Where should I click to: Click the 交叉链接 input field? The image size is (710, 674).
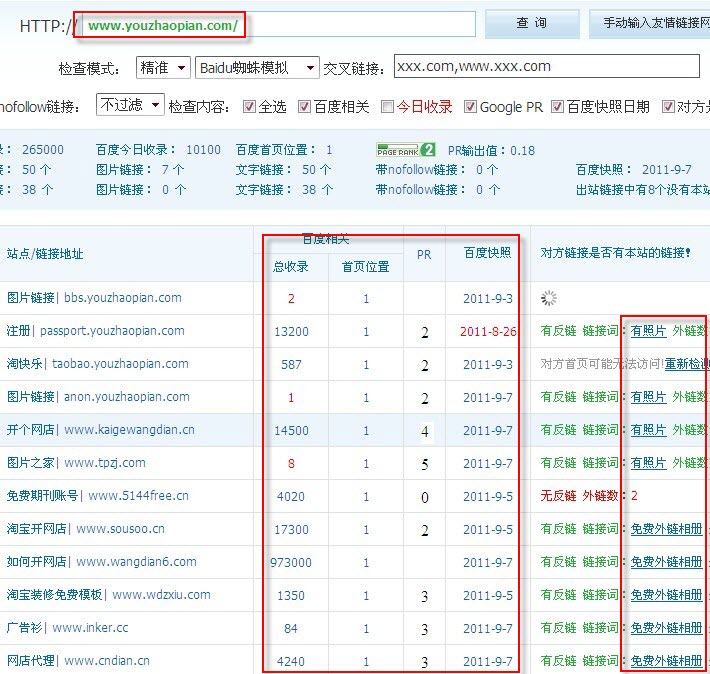(x=547, y=66)
